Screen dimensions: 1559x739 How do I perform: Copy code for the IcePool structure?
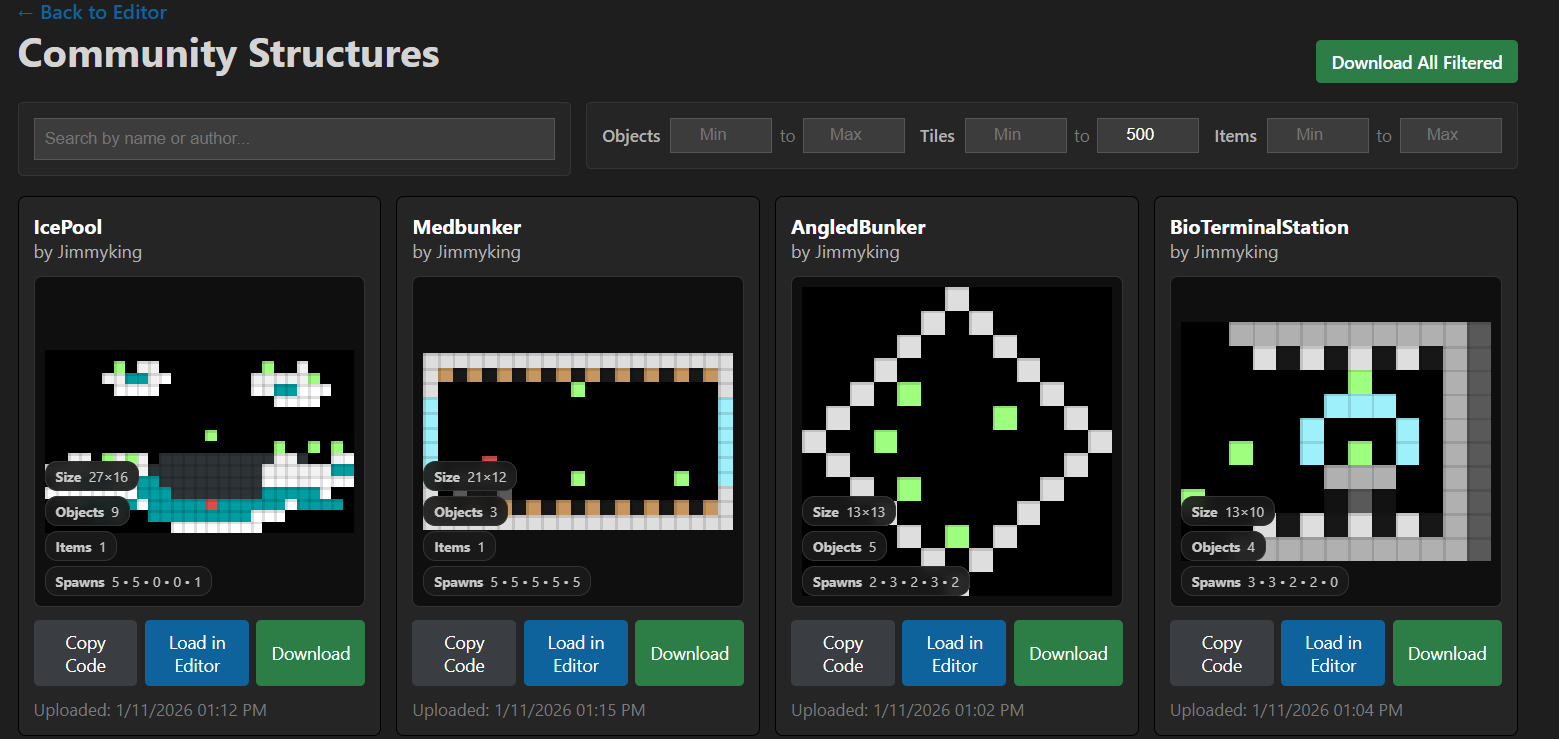(x=85, y=653)
